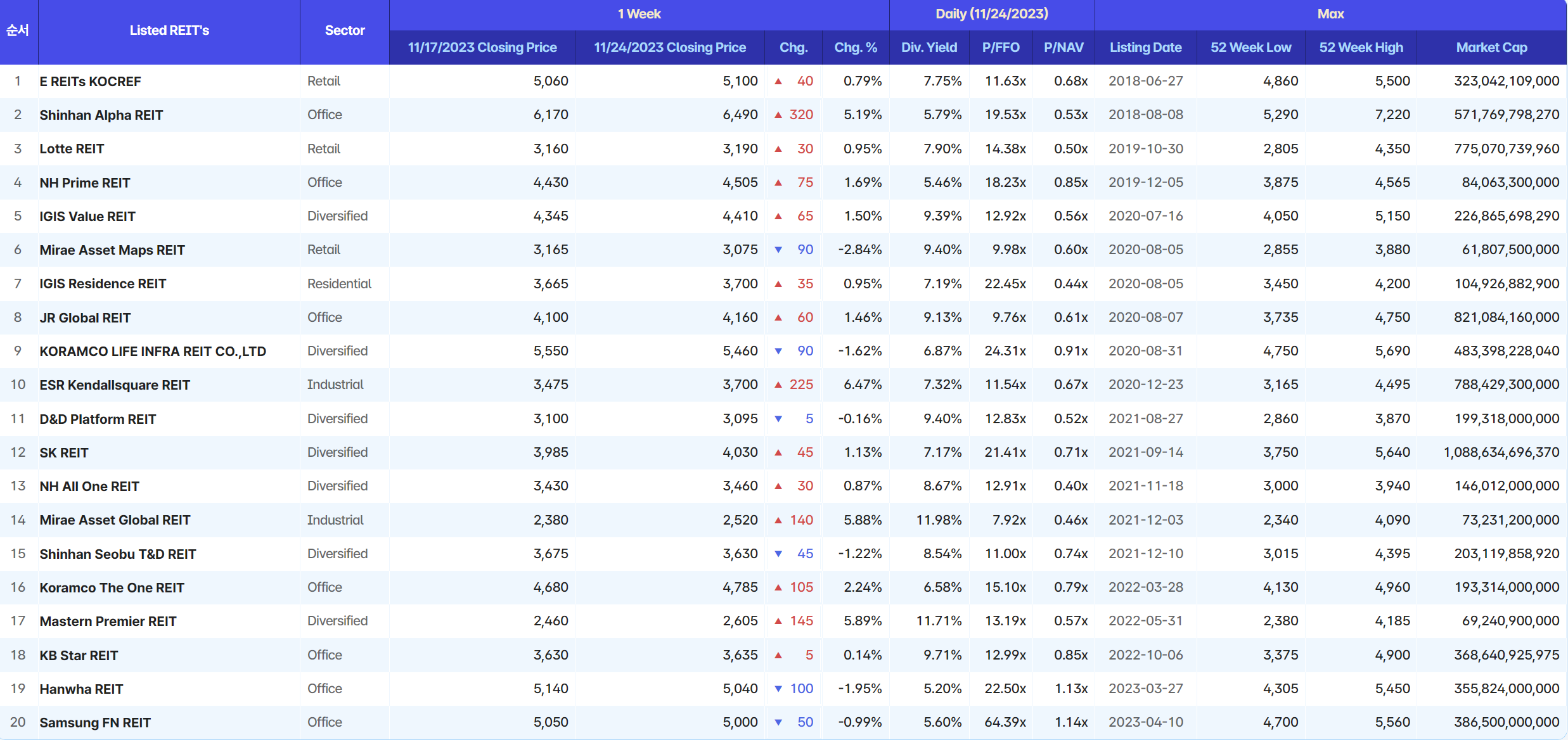Viewport: 1568px width, 740px height.
Task: Click Mirae Asset Maps change percent -2.84%
Action: point(859,250)
